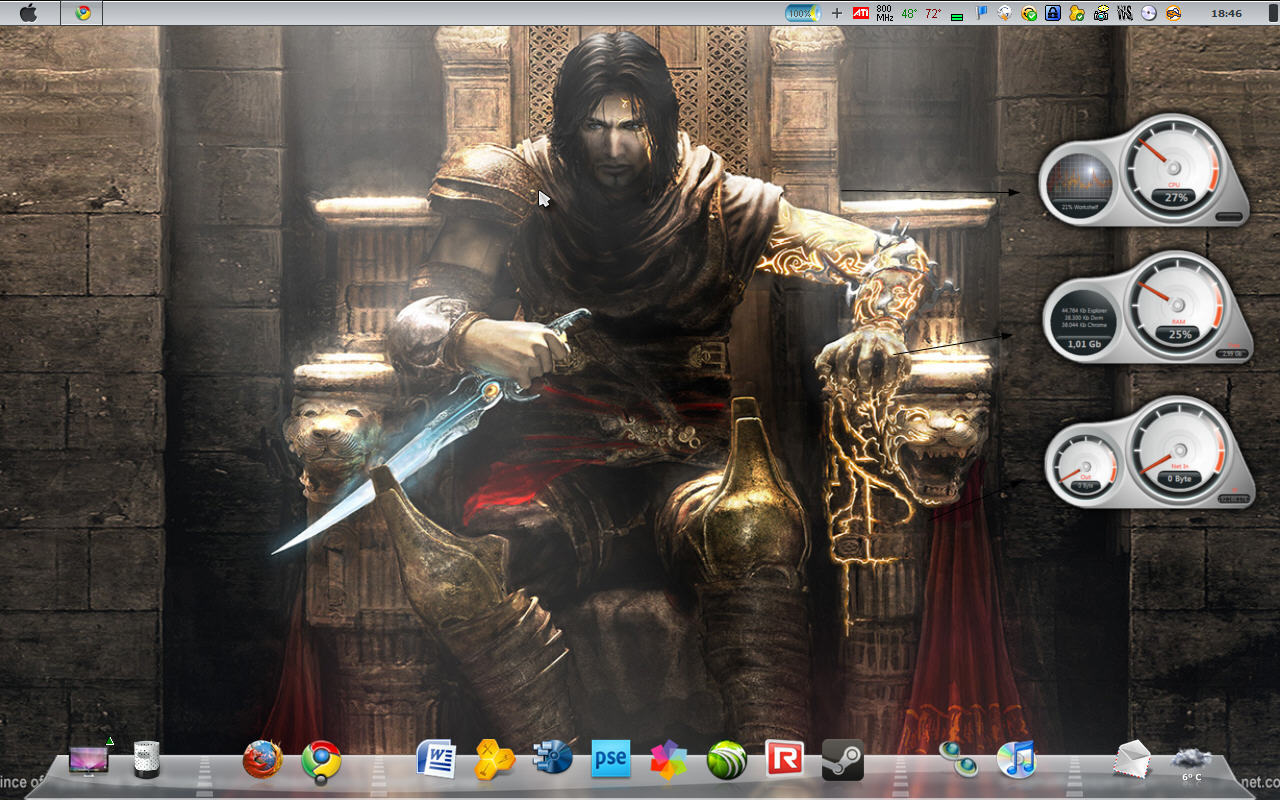
Task: Click the black W-shaped tray icon
Action: point(1125,13)
